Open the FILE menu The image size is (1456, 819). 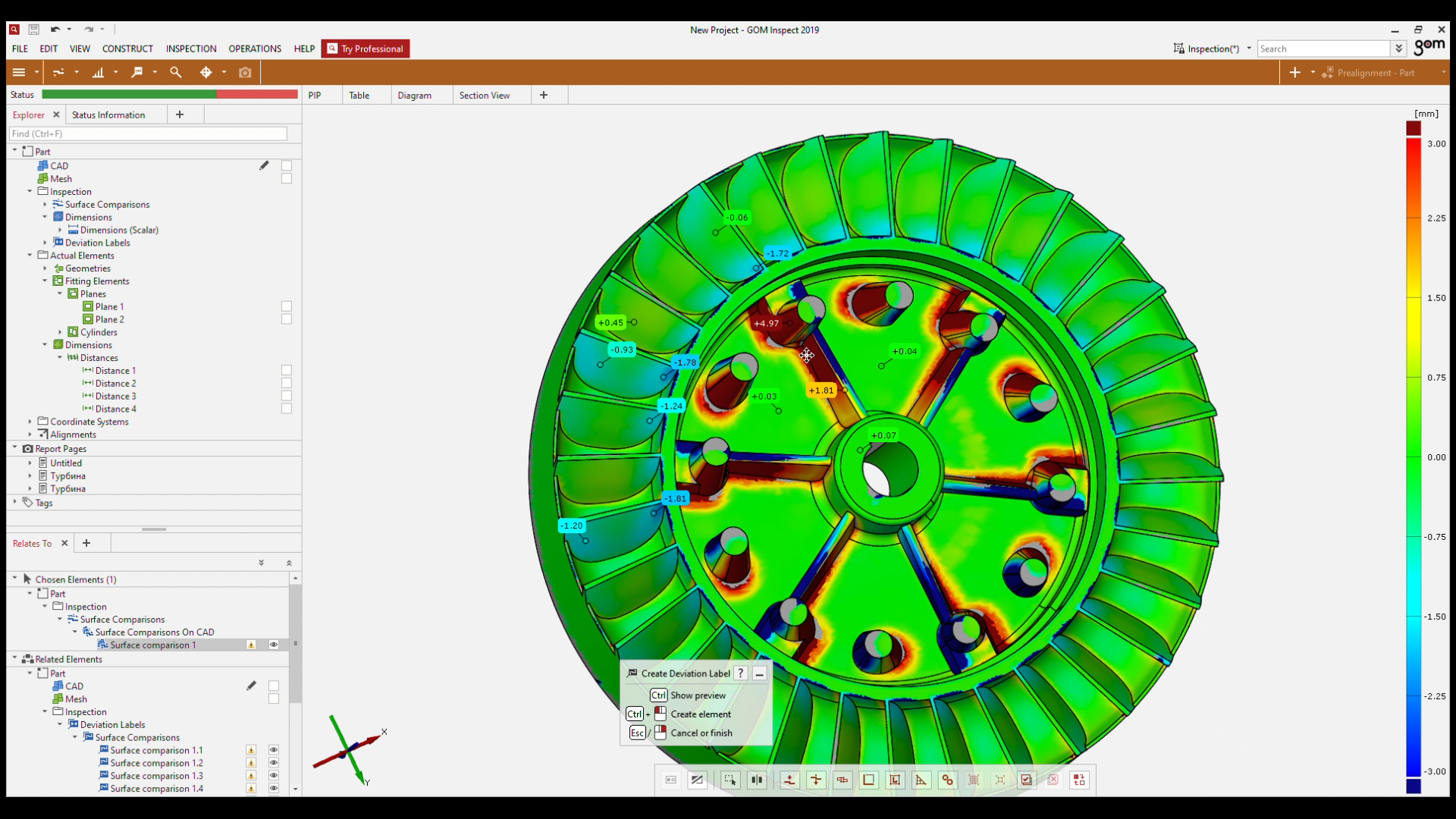[x=20, y=49]
